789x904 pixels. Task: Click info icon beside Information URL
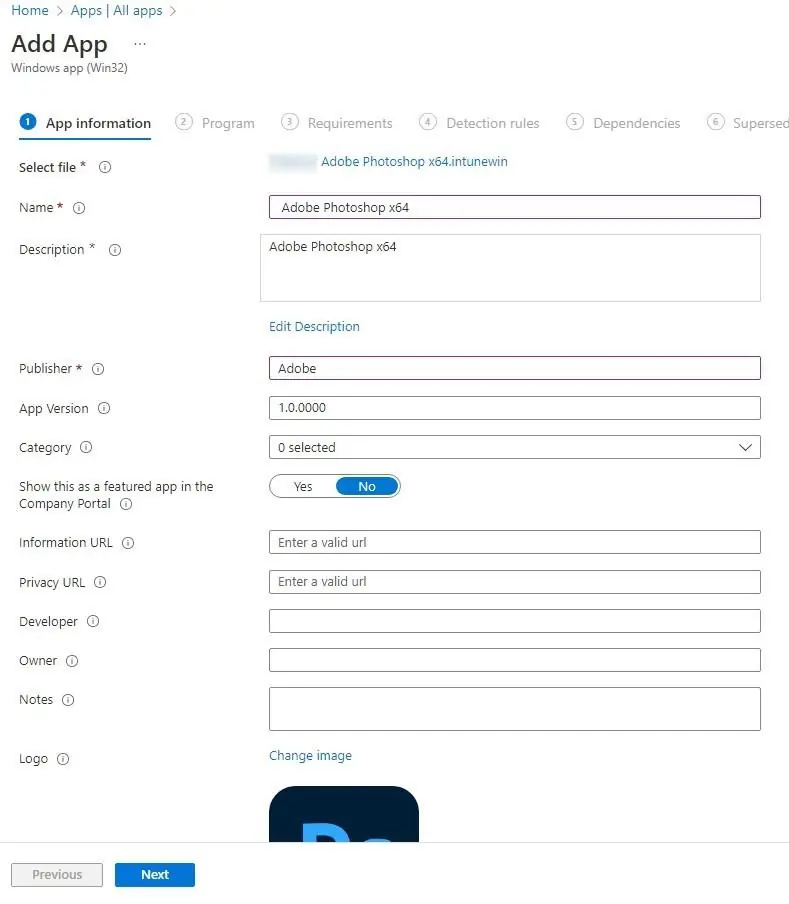[129, 543]
